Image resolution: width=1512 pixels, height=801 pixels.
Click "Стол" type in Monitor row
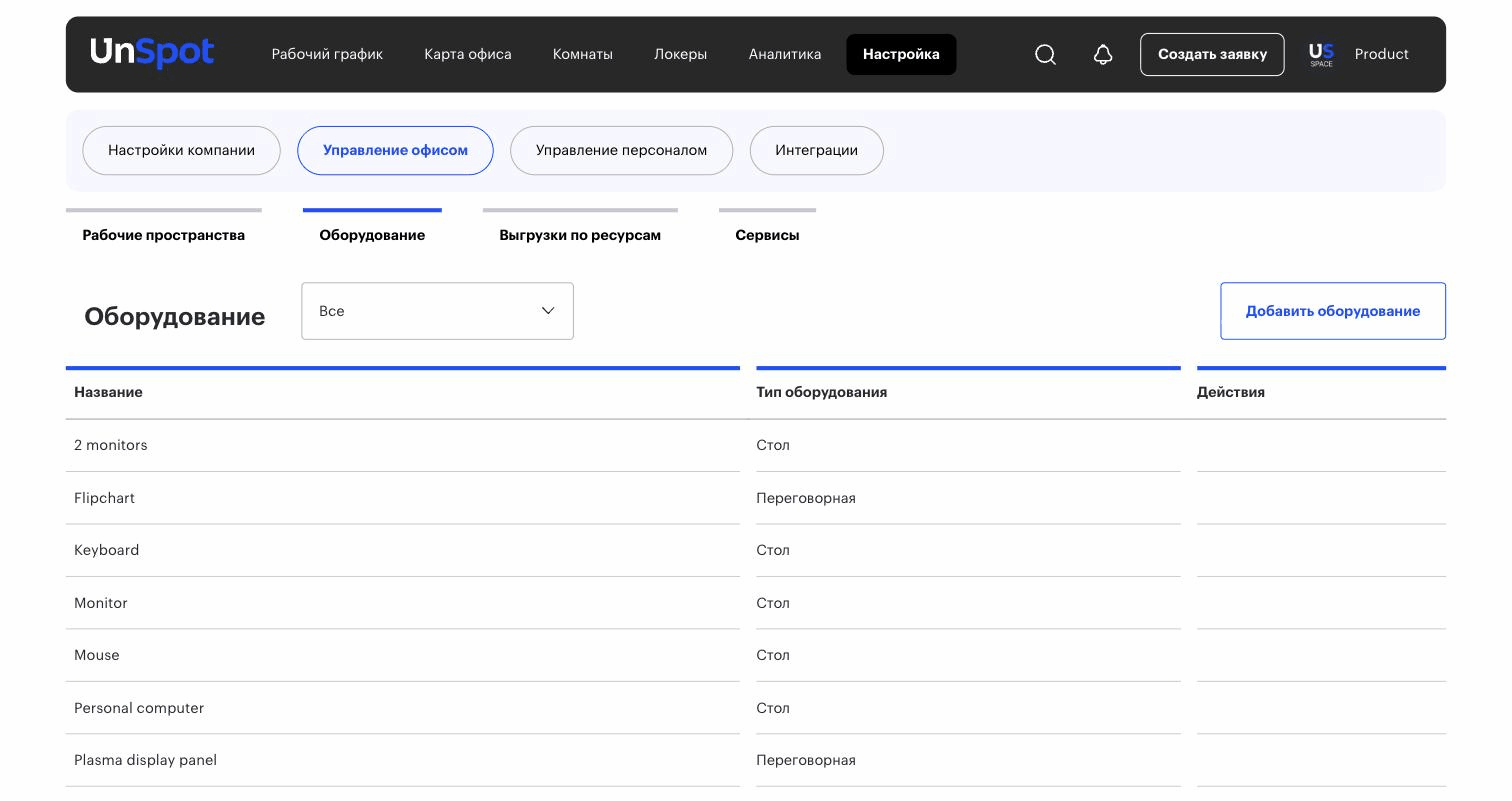pyautogui.click(x=773, y=603)
